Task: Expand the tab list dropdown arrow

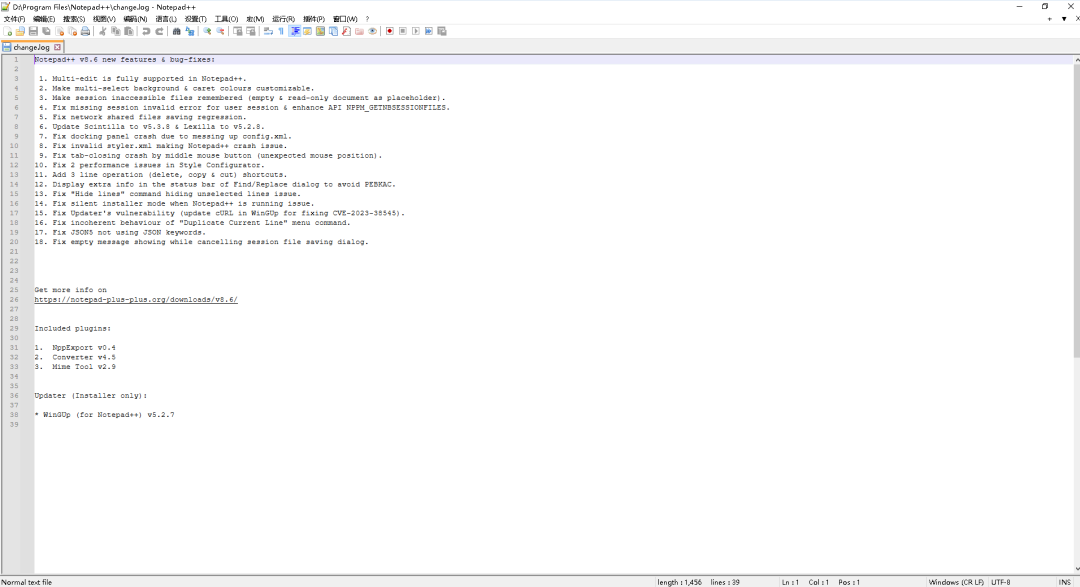Action: 1063,19
